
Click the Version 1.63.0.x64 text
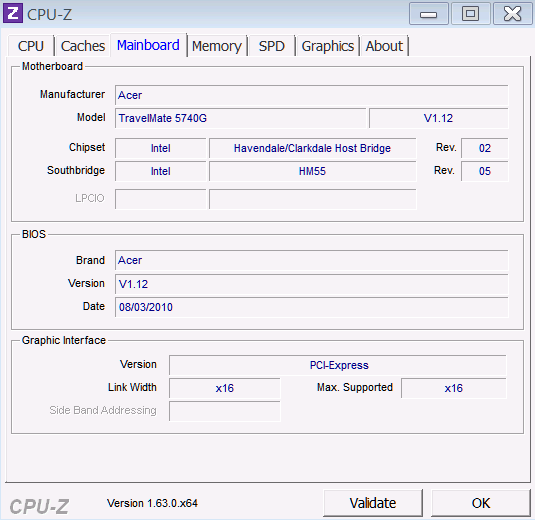click(152, 503)
